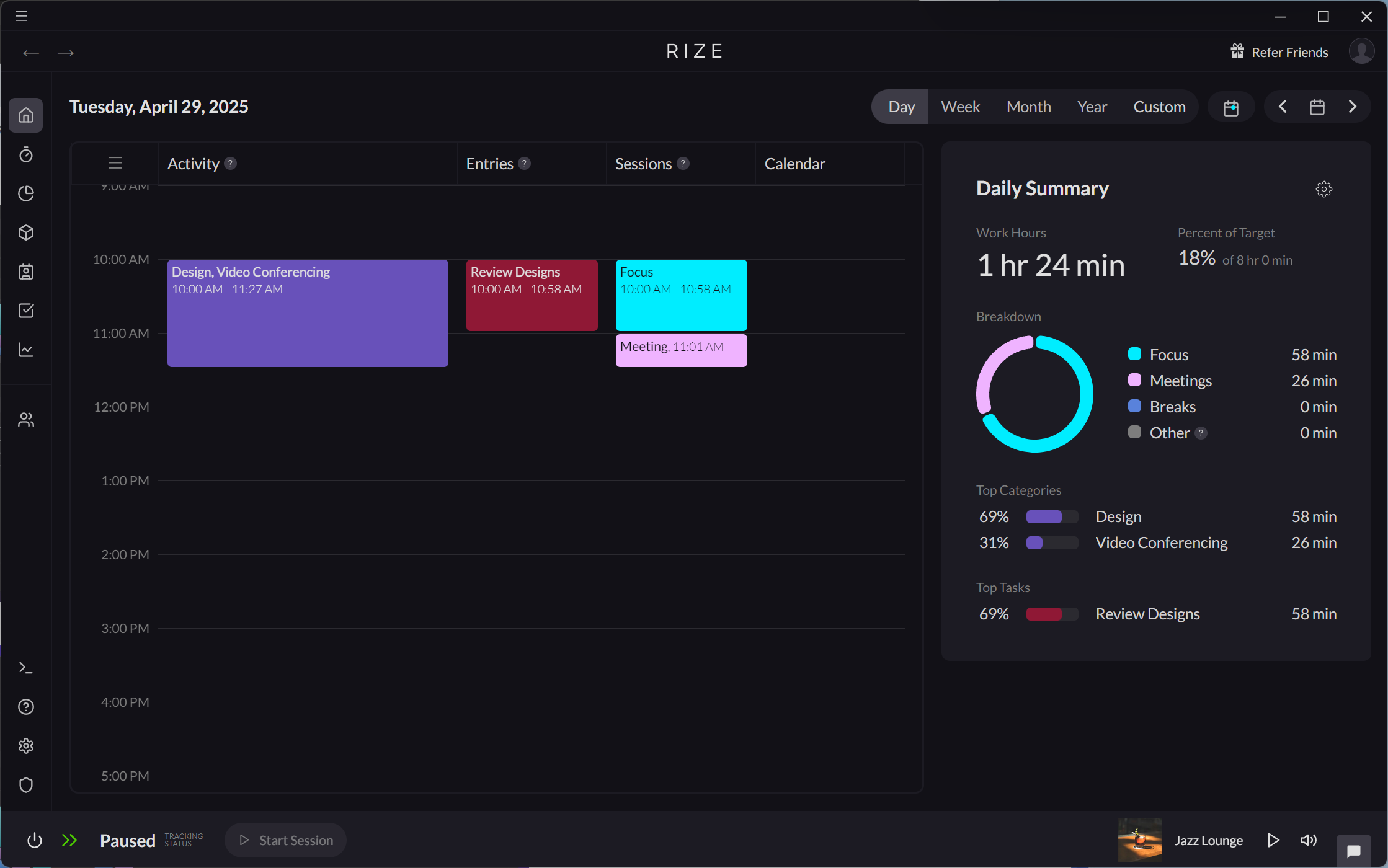Switch to the Month view tab
This screenshot has width=1388, height=868.
click(x=1028, y=106)
